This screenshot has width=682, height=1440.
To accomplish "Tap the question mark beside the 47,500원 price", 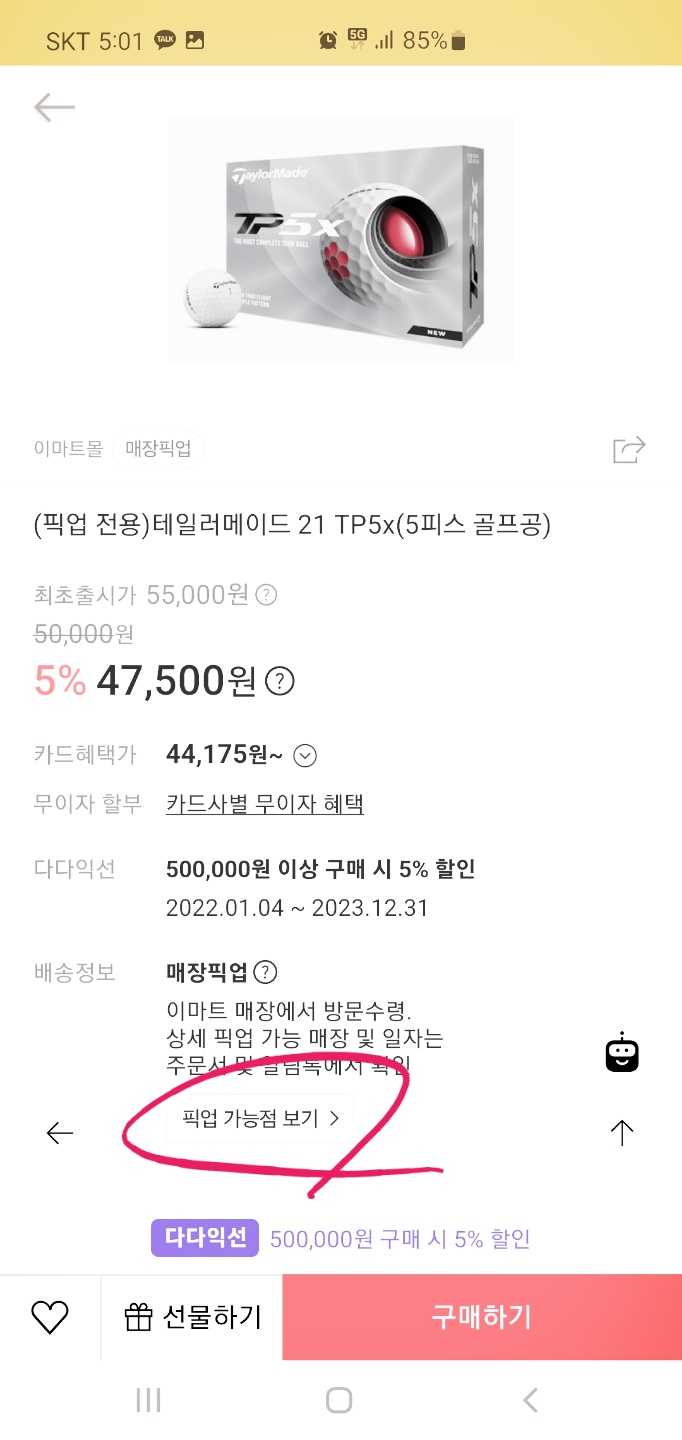I will [280, 682].
